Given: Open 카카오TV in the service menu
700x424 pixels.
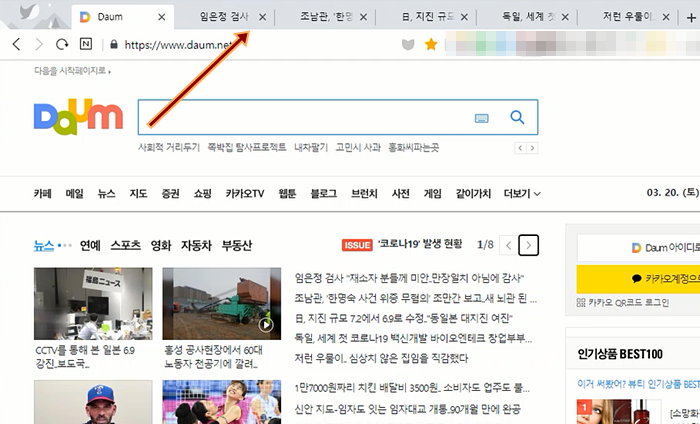Looking at the screenshot, I should (x=245, y=193).
